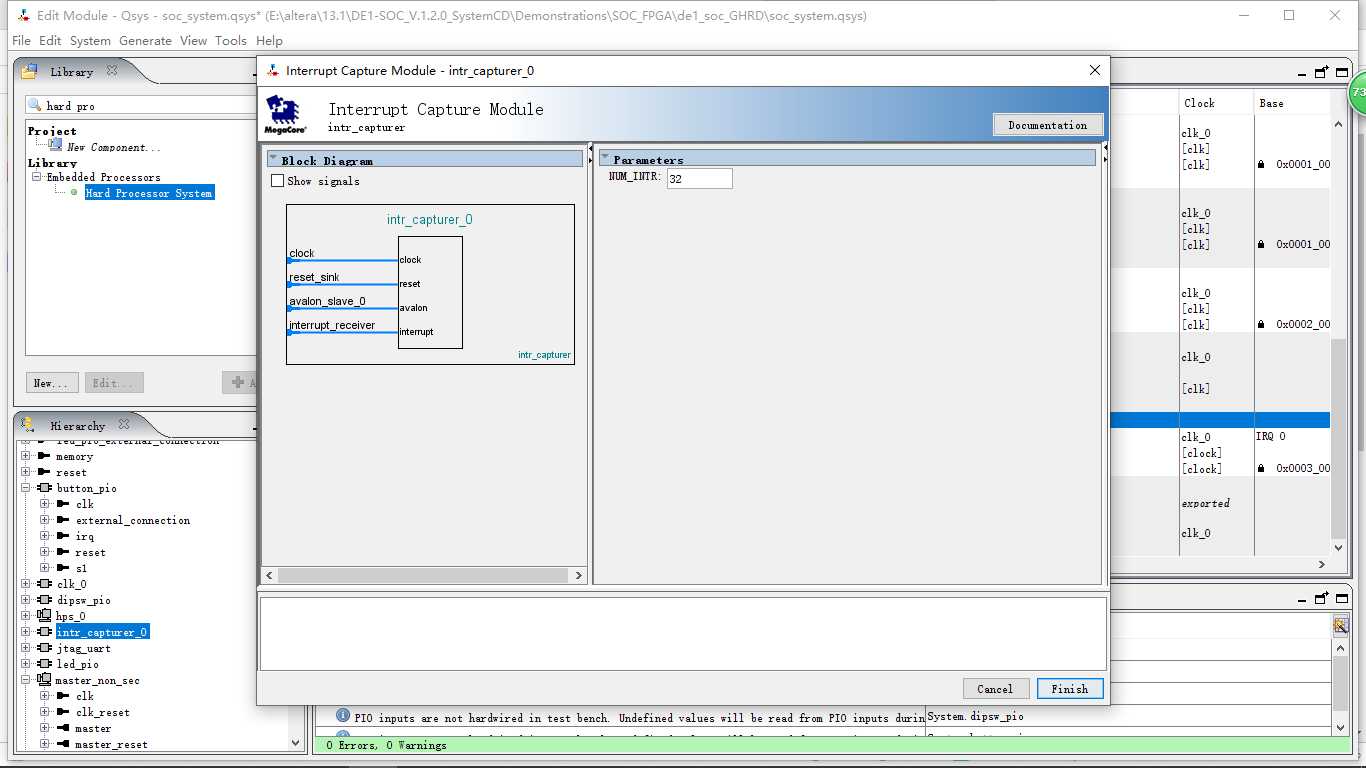The height and width of the screenshot is (768, 1366).
Task: Click scroll-right arrow of block diagram
Action: pyautogui.click(x=578, y=575)
